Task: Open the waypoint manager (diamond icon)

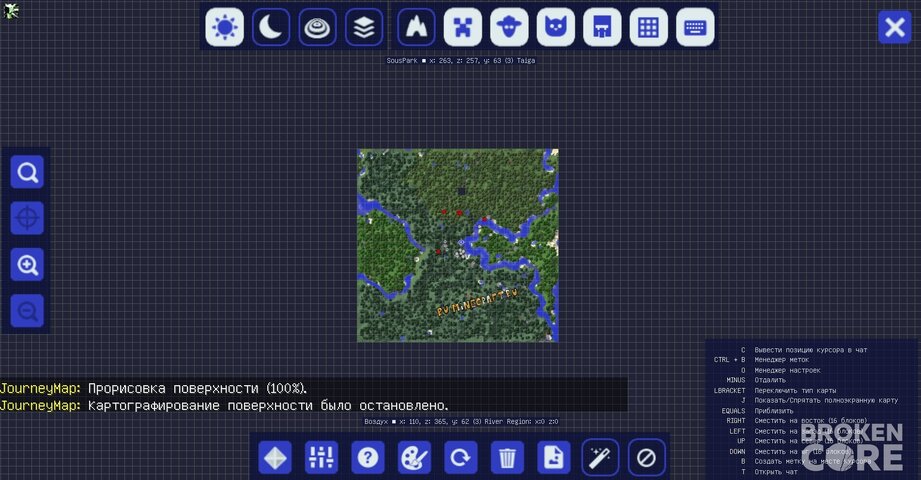Action: pos(275,457)
